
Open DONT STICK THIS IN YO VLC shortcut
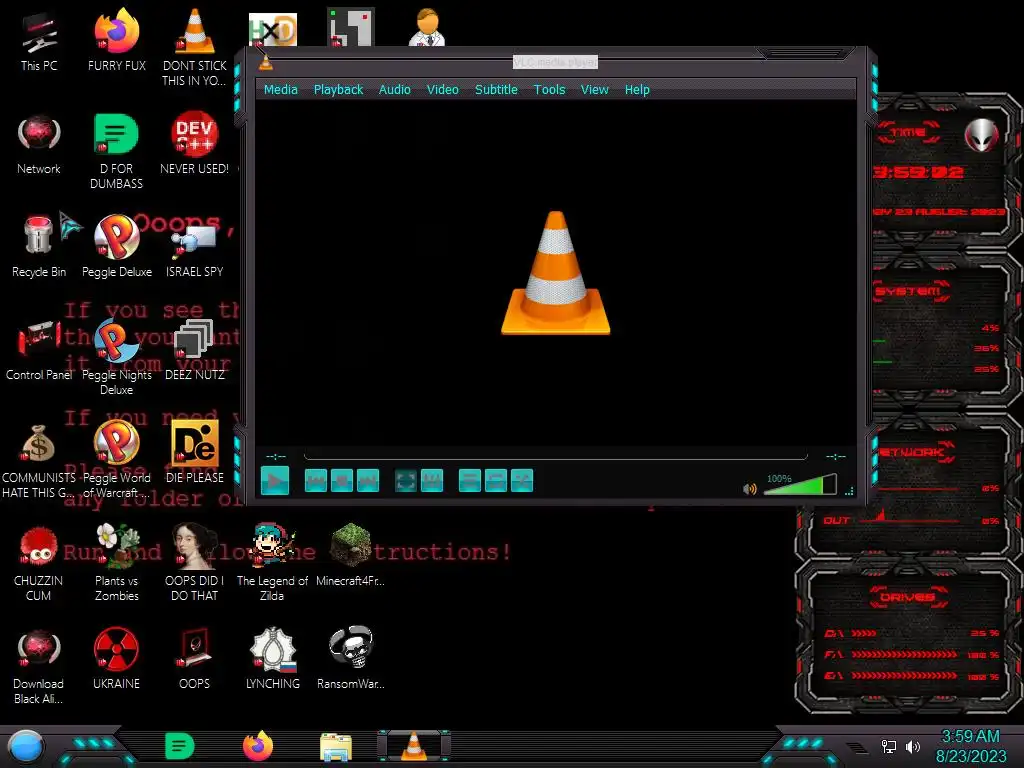(195, 47)
